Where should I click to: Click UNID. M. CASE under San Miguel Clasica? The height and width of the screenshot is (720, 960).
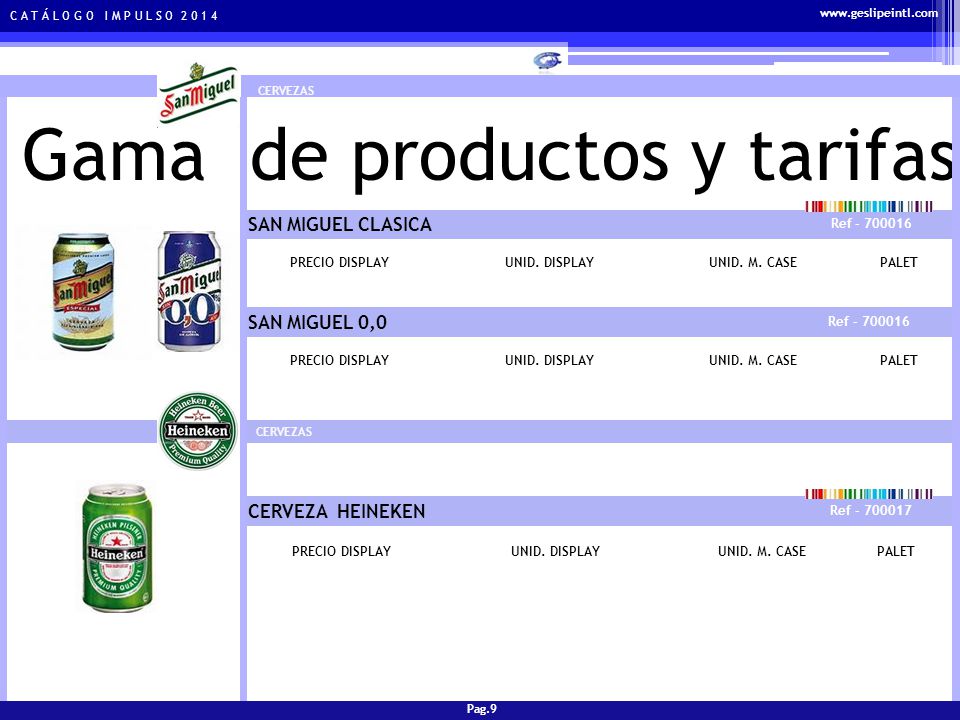tap(752, 262)
